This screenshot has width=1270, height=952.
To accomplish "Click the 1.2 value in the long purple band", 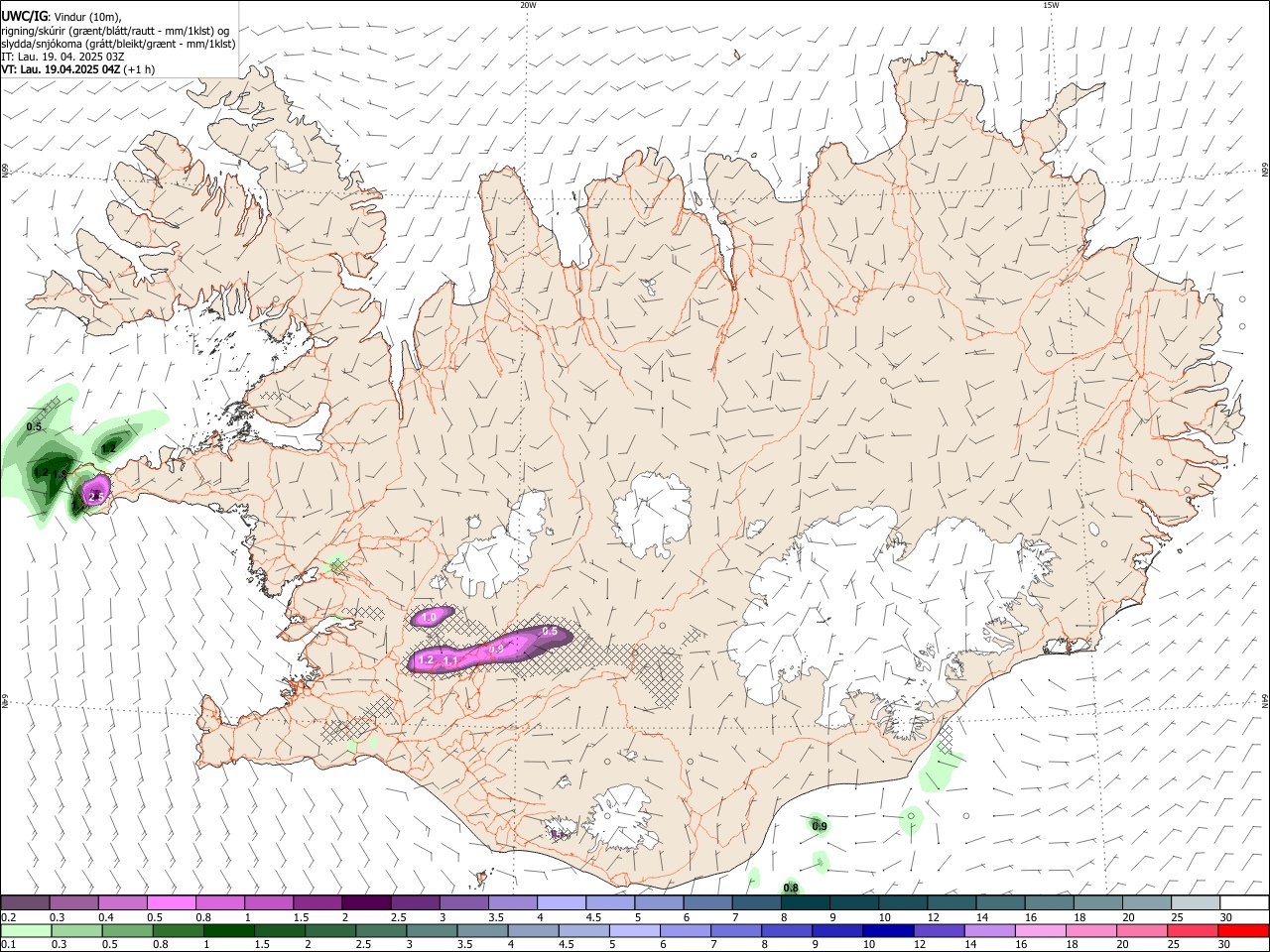I will 427,659.
